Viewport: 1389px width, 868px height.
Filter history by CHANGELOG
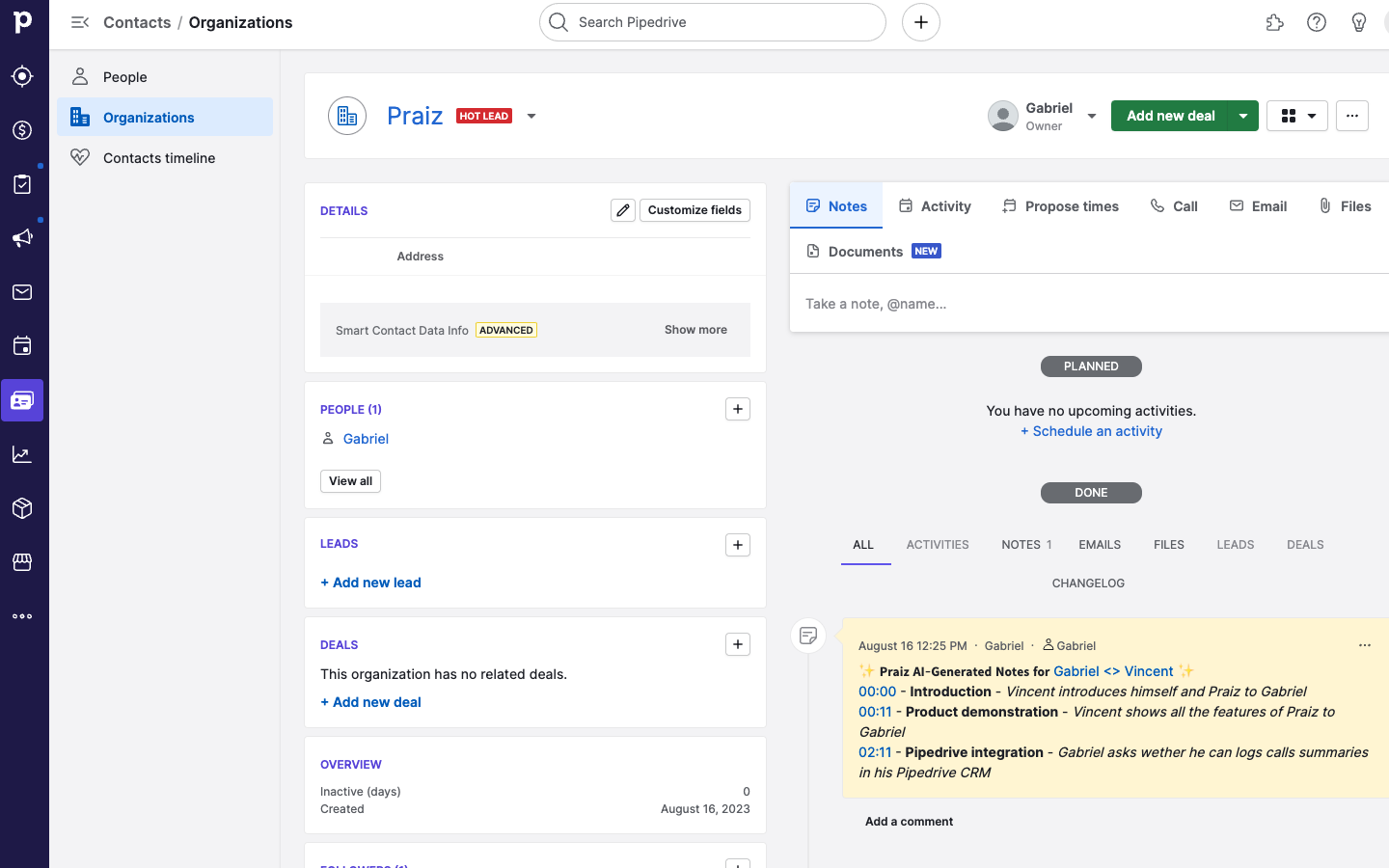1088,583
